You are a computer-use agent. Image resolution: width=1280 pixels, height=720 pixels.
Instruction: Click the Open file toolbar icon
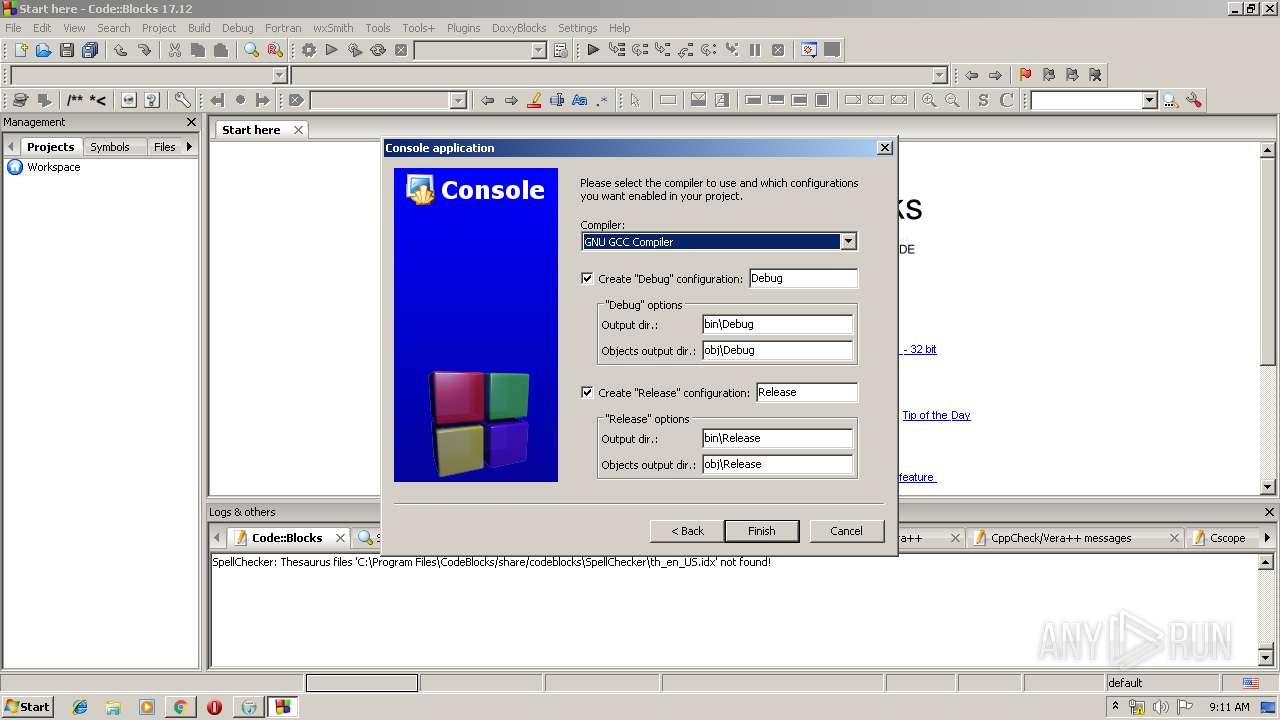43,50
